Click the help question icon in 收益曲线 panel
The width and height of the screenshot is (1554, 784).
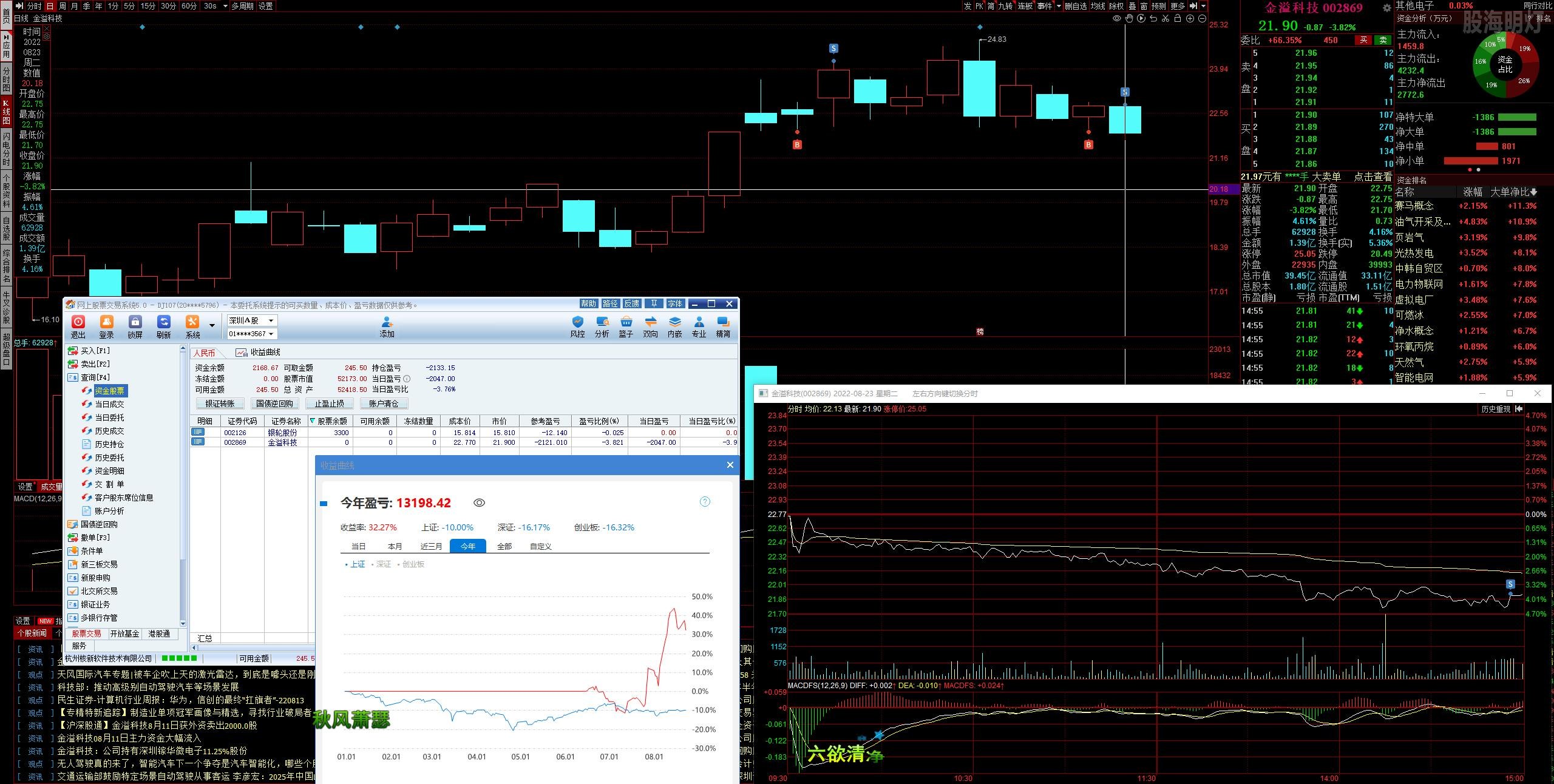(705, 502)
